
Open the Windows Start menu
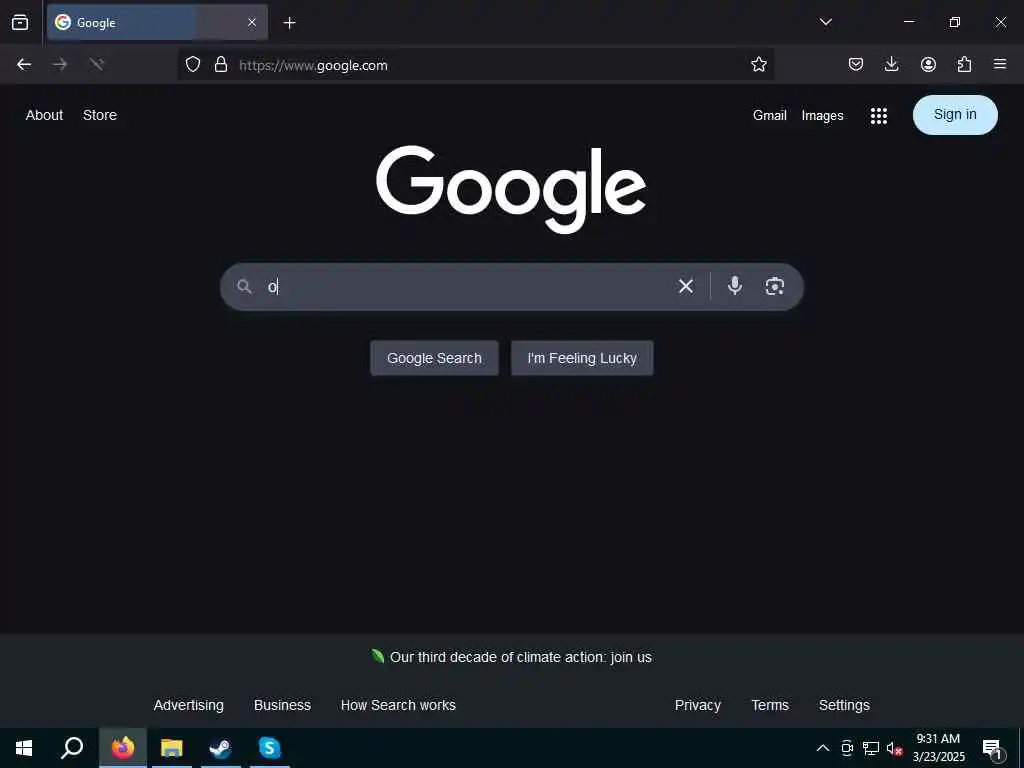[24, 748]
